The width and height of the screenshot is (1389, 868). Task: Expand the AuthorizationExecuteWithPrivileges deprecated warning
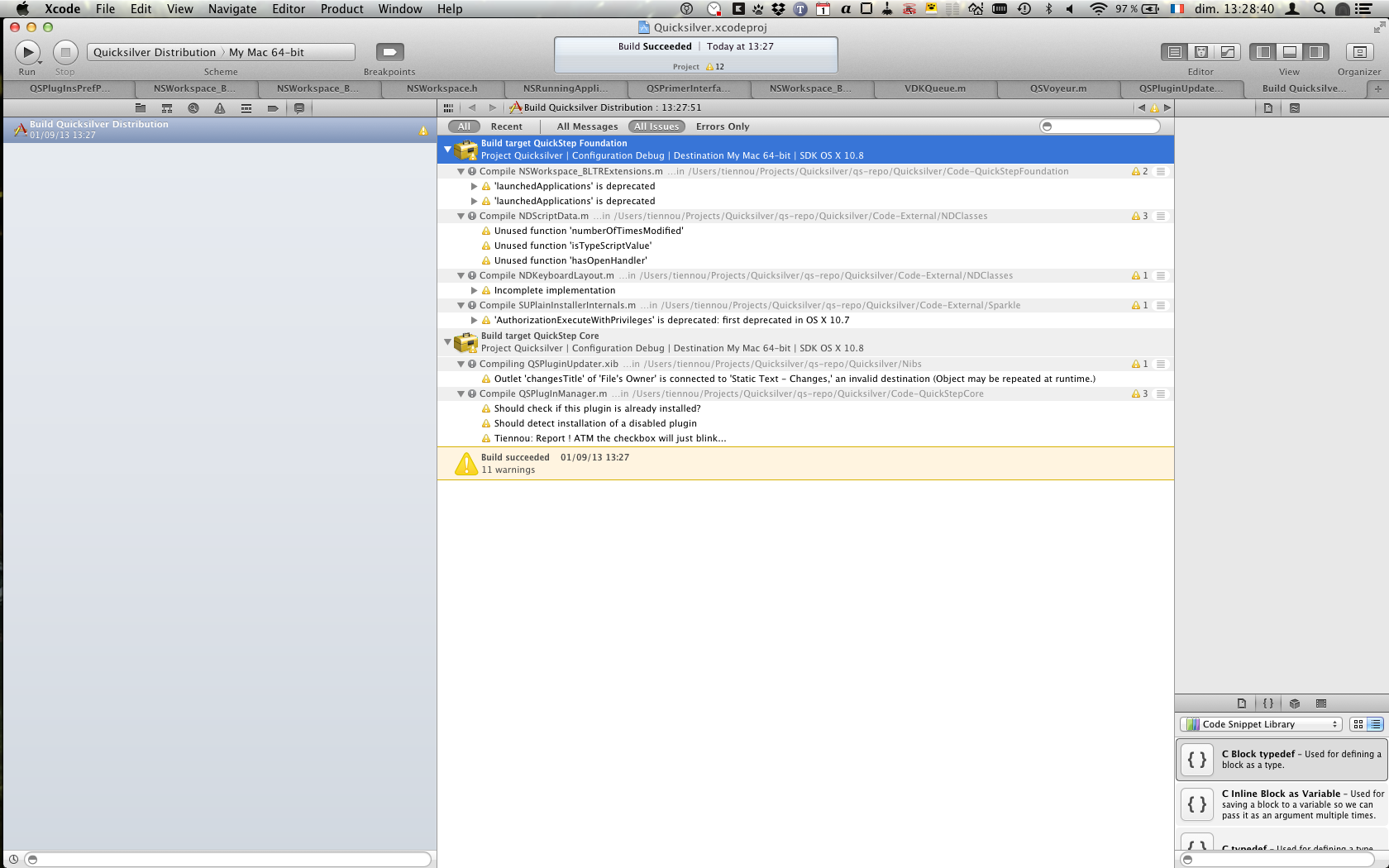[474, 321]
